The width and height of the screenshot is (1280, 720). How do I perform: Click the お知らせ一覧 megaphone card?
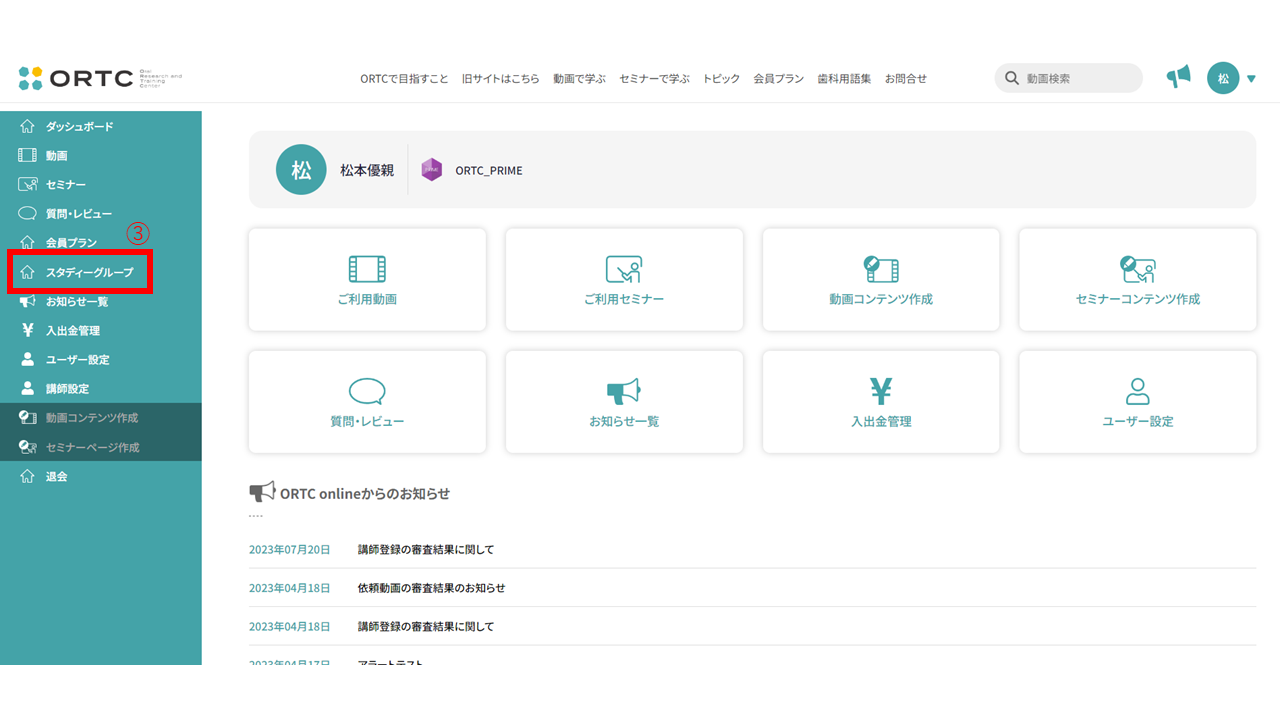[624, 401]
